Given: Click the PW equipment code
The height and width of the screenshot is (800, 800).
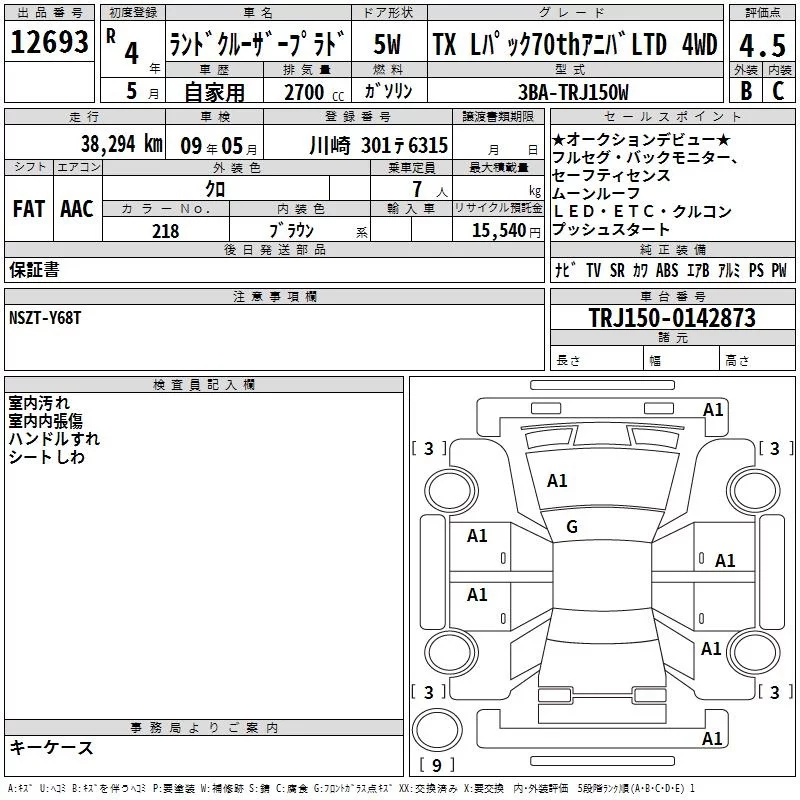Looking at the screenshot, I should point(779,270).
